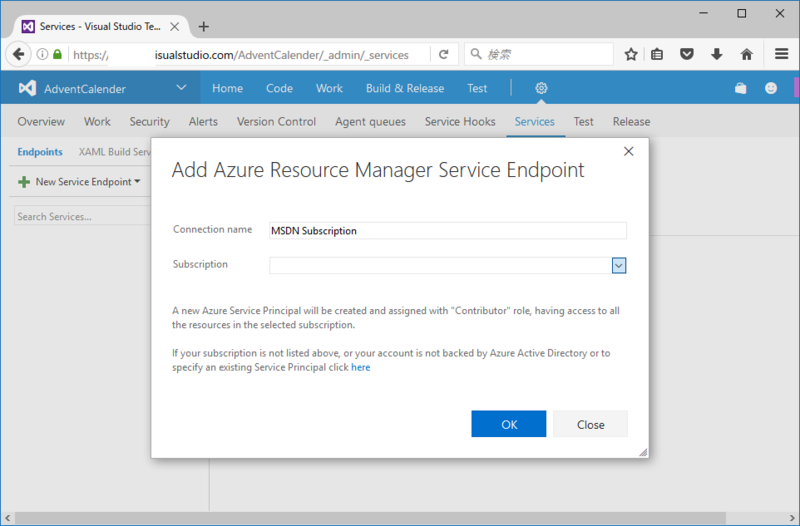The height and width of the screenshot is (526, 800).
Task: Click the scroll left arrow at bottom
Action: pyautogui.click(x=7, y=518)
